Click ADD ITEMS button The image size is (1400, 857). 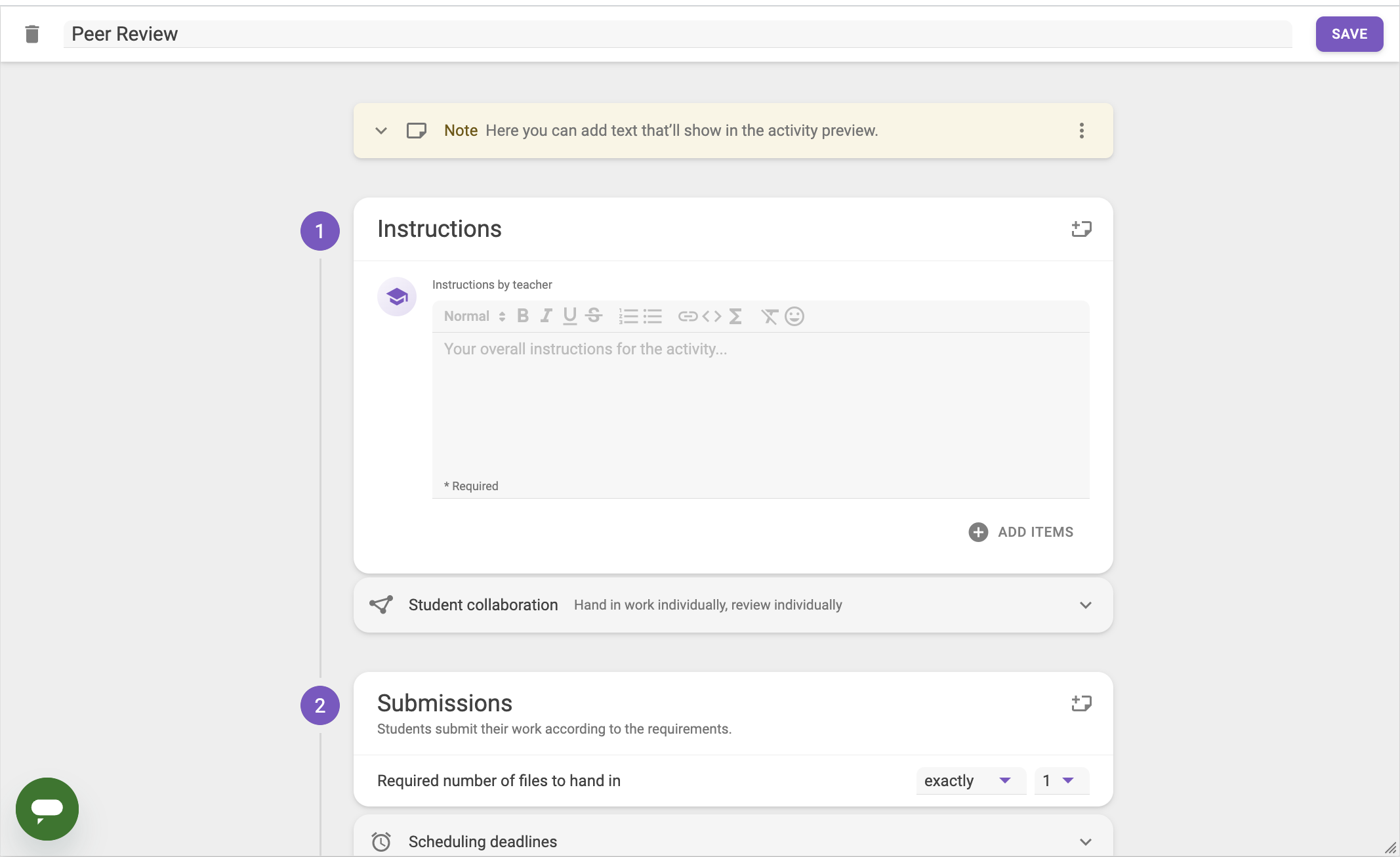[1021, 532]
